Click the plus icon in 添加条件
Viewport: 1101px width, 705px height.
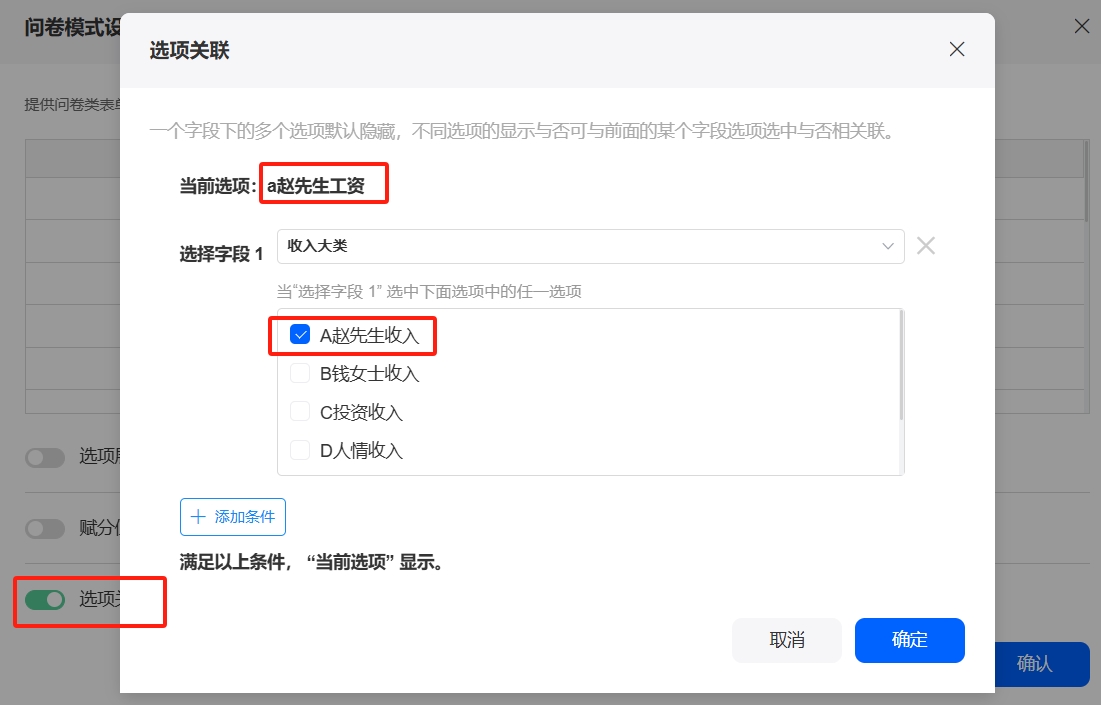tap(198, 517)
